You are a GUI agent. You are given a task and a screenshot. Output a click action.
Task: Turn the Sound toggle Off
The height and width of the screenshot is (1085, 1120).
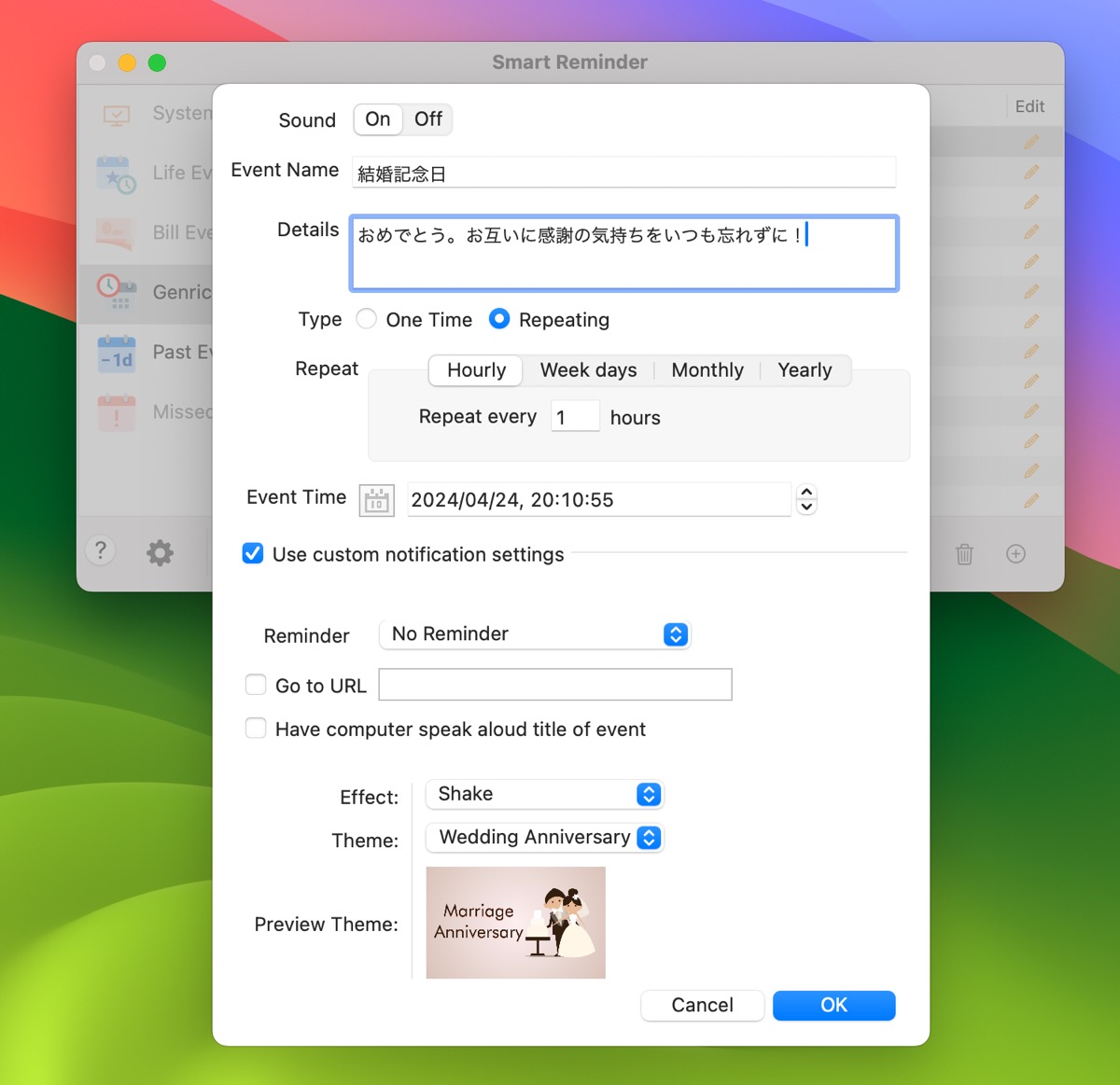click(427, 119)
